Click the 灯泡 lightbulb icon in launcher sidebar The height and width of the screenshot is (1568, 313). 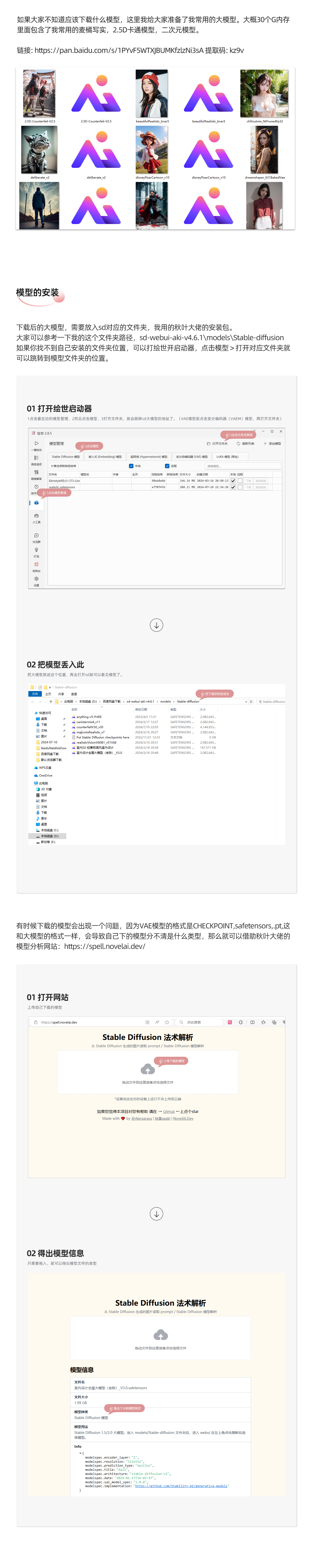(36, 550)
